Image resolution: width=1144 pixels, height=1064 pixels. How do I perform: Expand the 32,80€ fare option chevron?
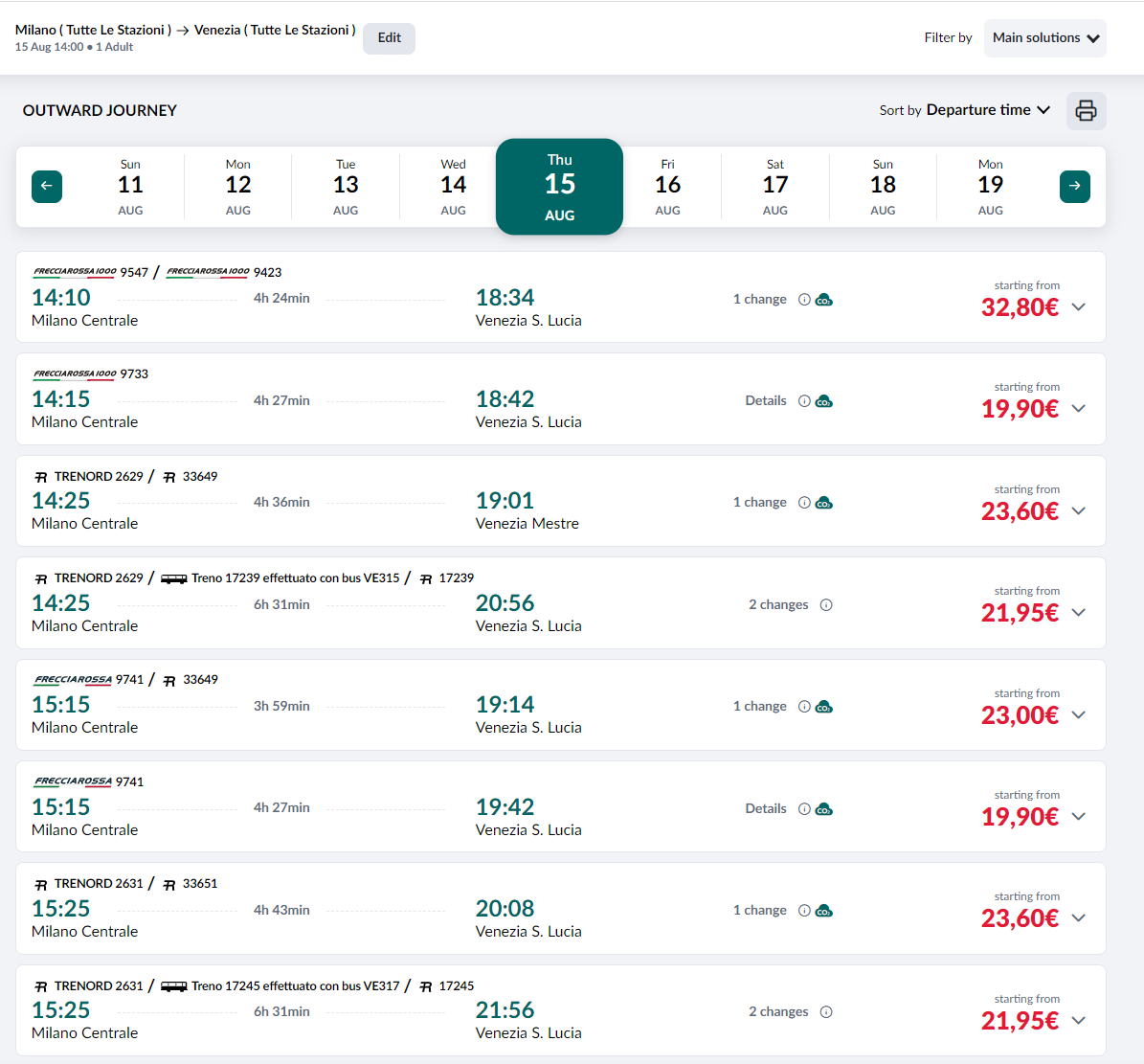pos(1079,307)
